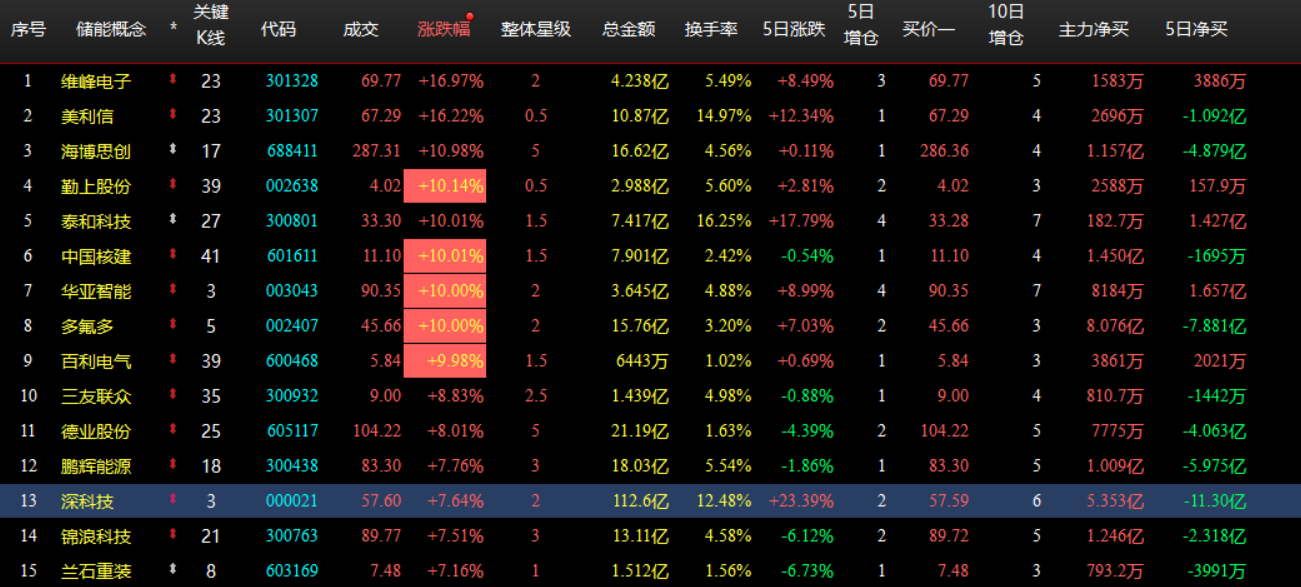
Task: Select stock name 多氟多
Action: click(87, 326)
